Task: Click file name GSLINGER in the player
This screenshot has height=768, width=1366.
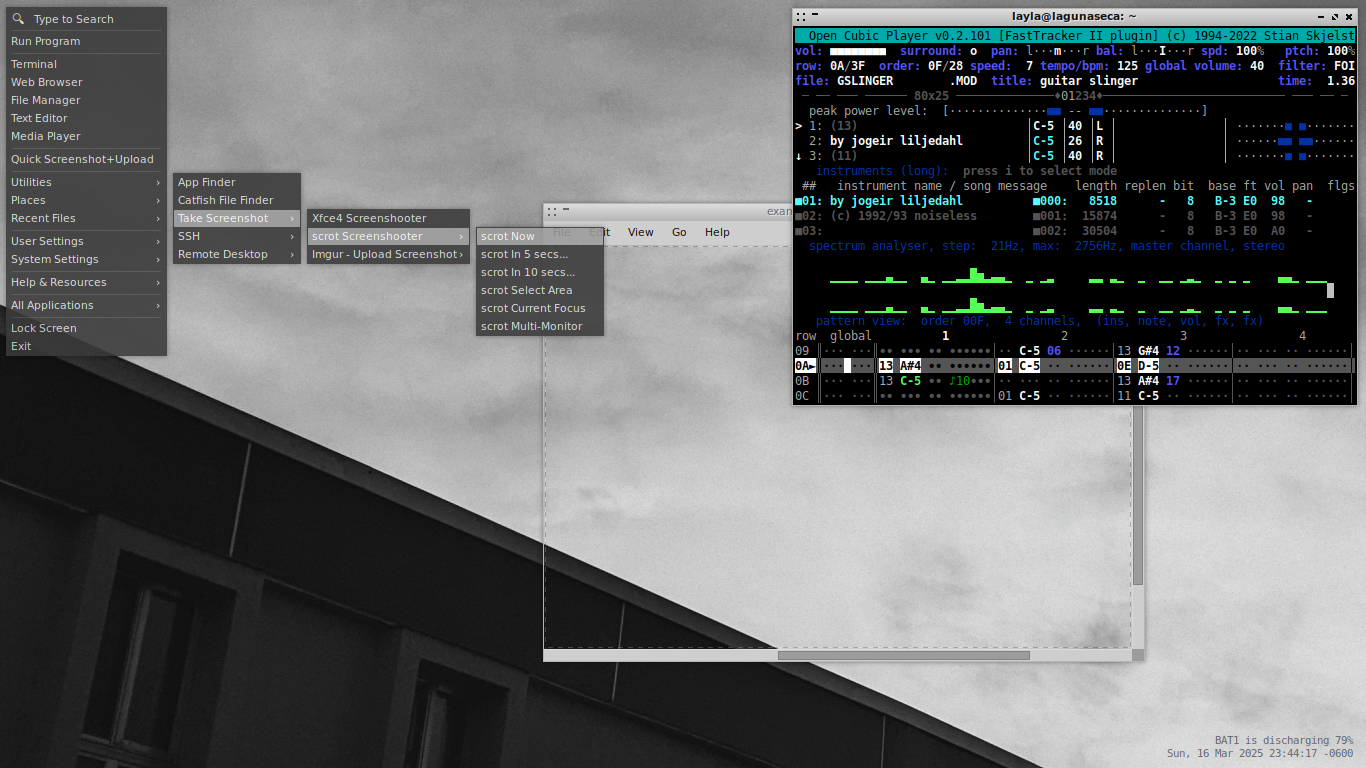Action: pos(865,81)
